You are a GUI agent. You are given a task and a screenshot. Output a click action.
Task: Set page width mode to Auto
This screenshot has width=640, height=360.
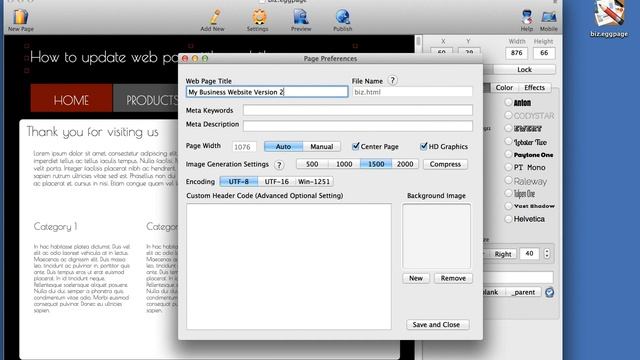click(283, 147)
